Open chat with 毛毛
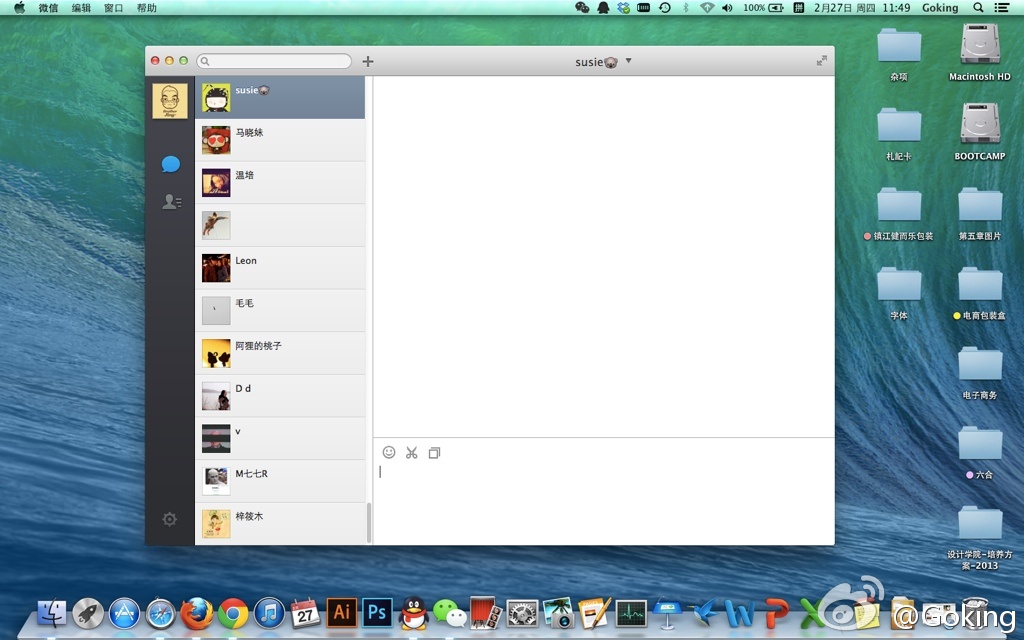1024x640 pixels. tap(280, 310)
